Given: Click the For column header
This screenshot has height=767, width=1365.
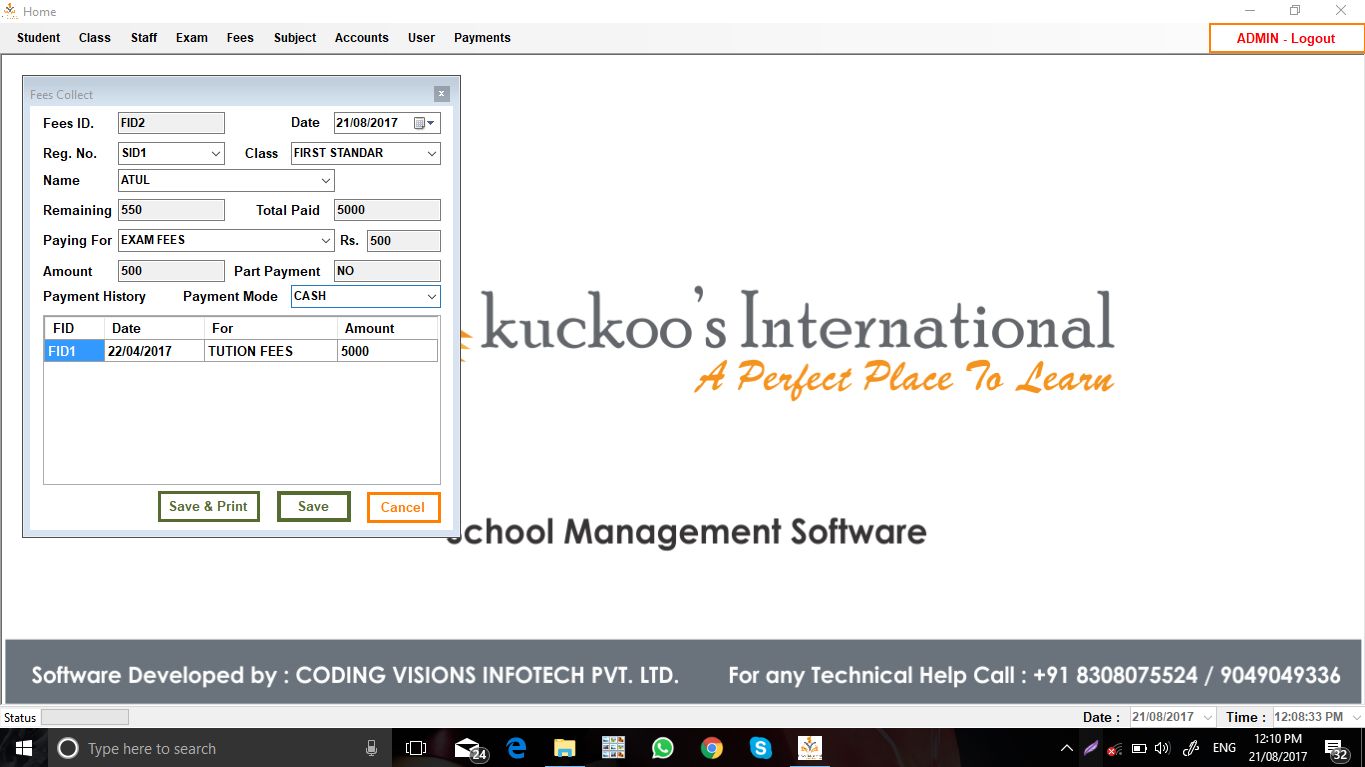Looking at the screenshot, I should point(270,328).
